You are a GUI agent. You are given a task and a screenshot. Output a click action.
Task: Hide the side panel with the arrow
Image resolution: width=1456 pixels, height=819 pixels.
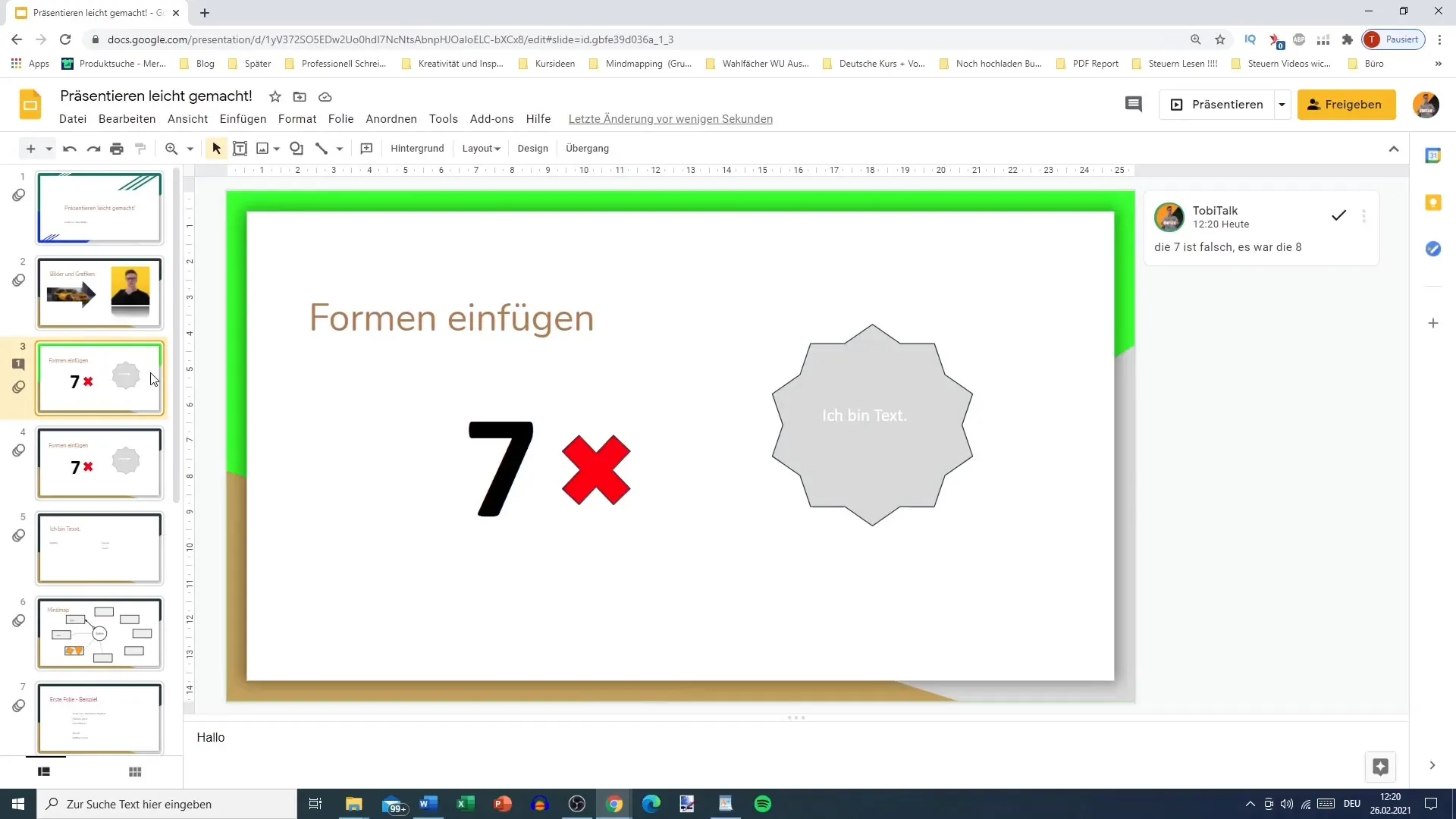(x=1432, y=766)
